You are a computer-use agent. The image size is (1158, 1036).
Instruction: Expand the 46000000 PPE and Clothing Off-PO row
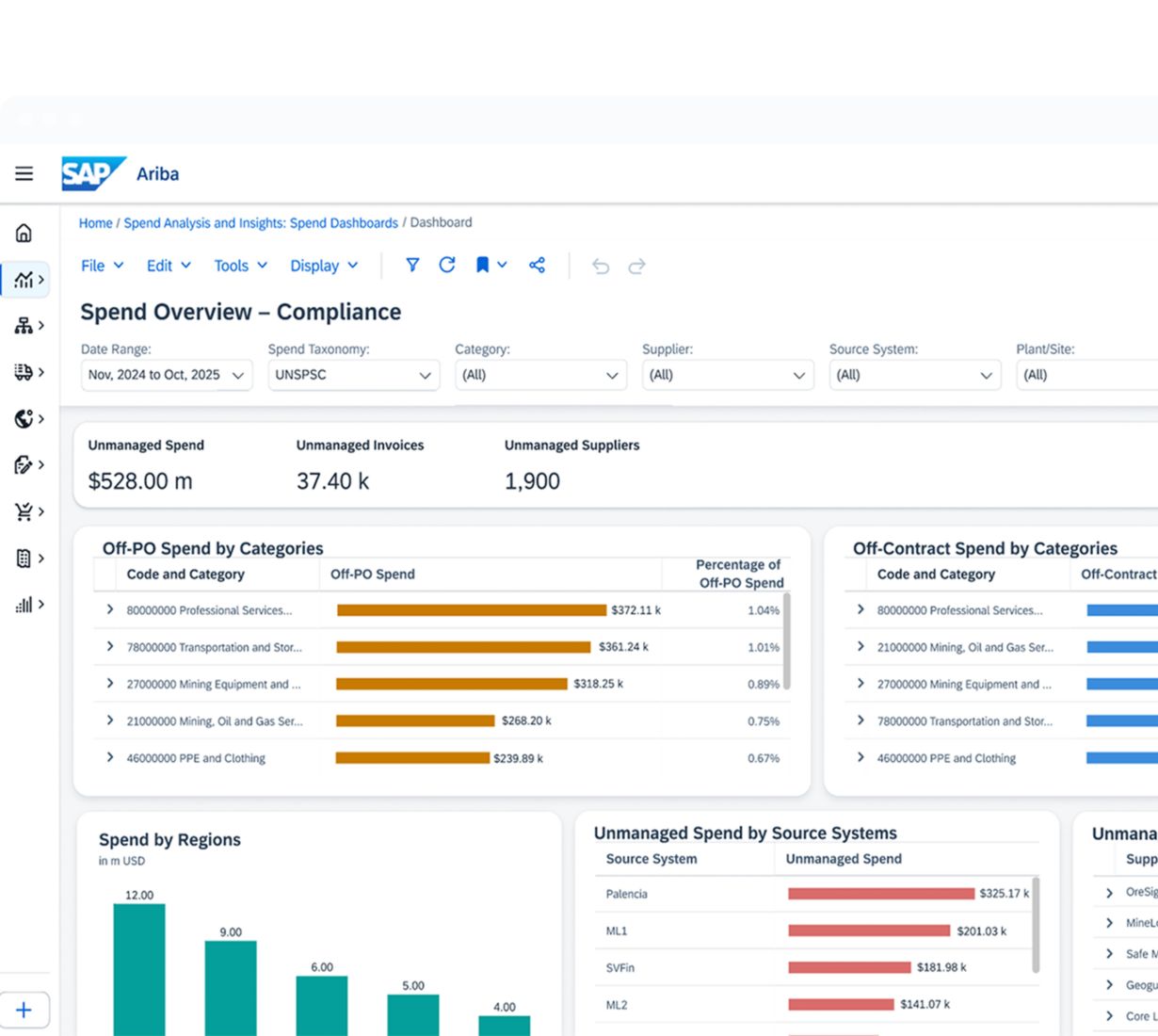point(110,757)
